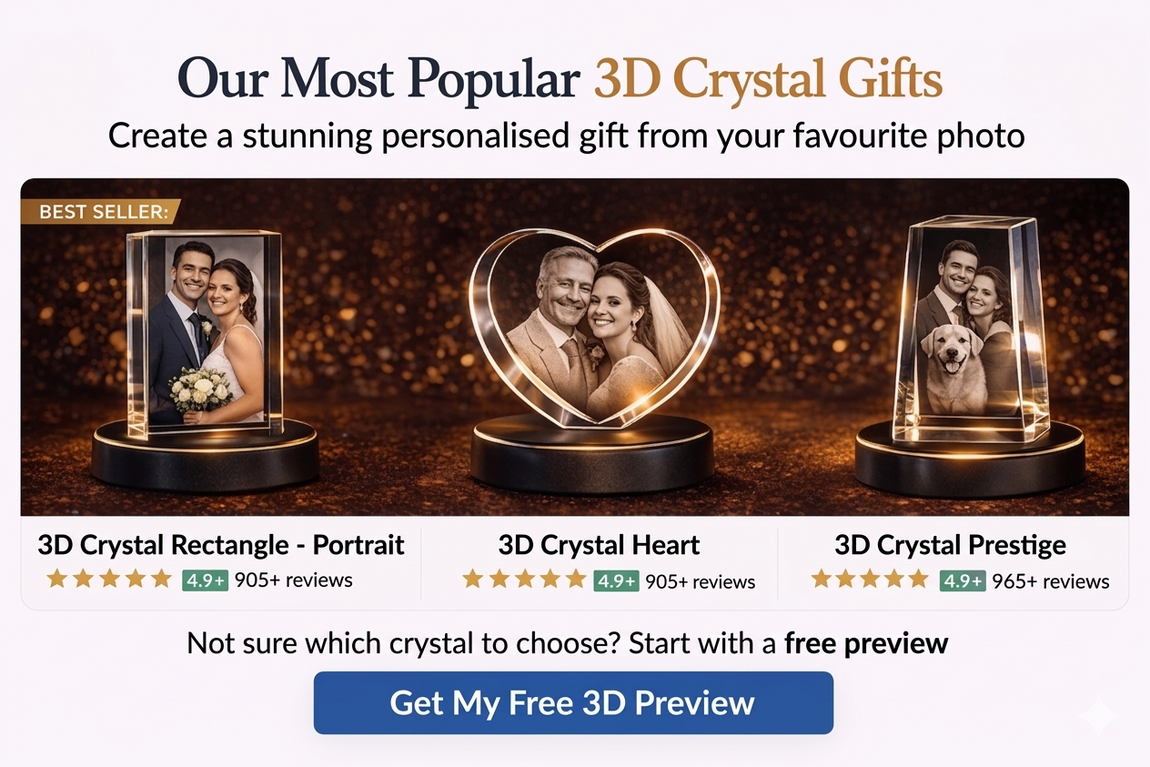Viewport: 1150px width, 767px height.
Task: Click the star rating under Rectangle - Portrait
Action: (109, 579)
